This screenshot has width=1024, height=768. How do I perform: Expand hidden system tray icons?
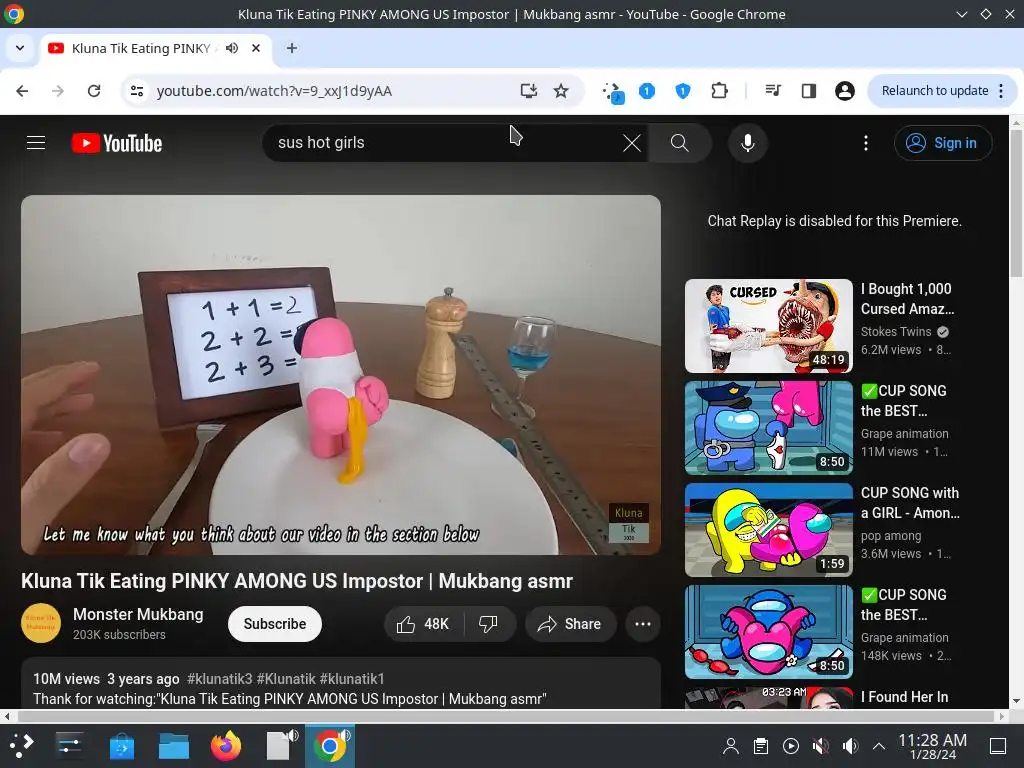(x=879, y=746)
